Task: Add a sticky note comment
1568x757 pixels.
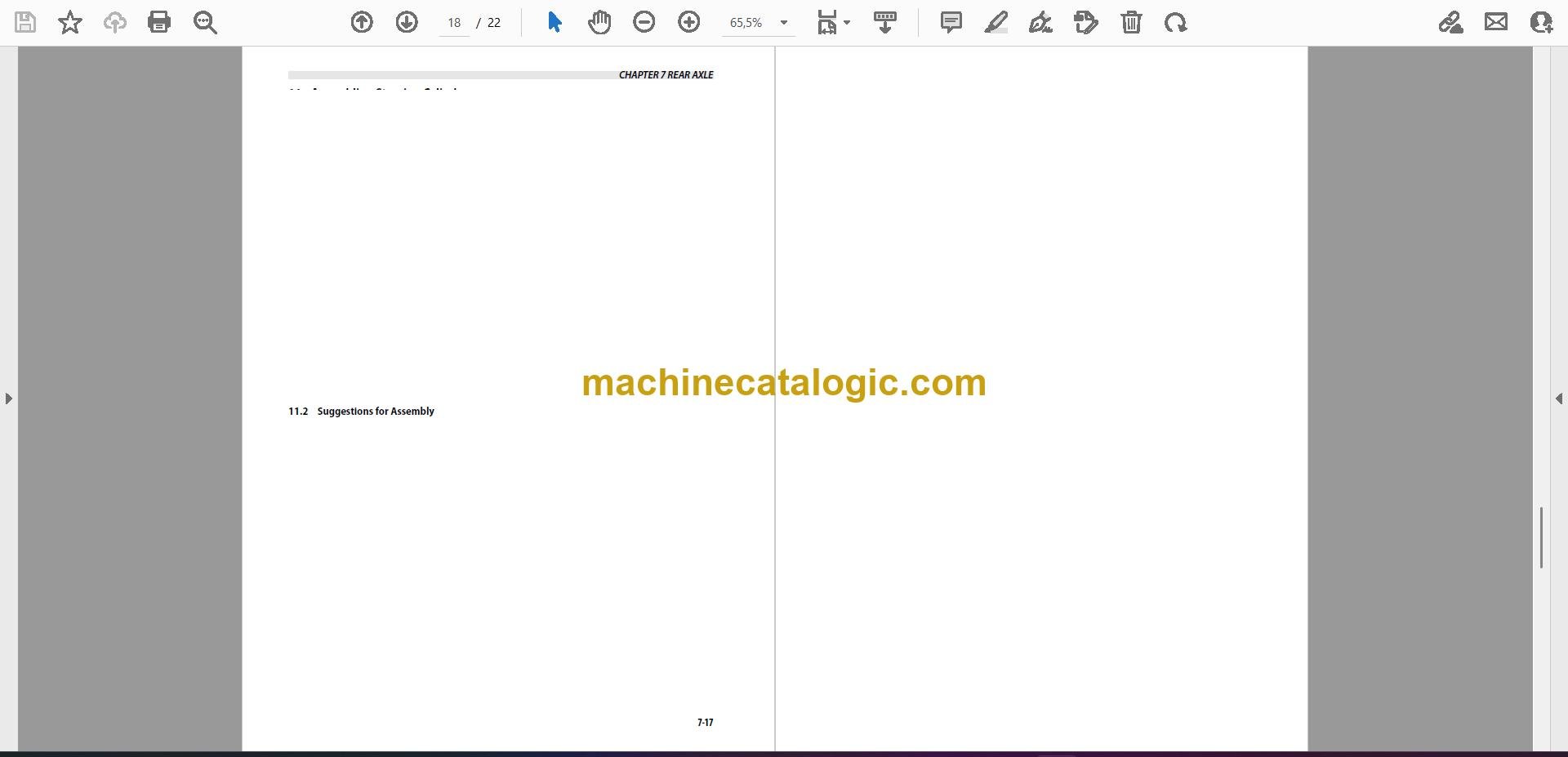Action: click(951, 22)
